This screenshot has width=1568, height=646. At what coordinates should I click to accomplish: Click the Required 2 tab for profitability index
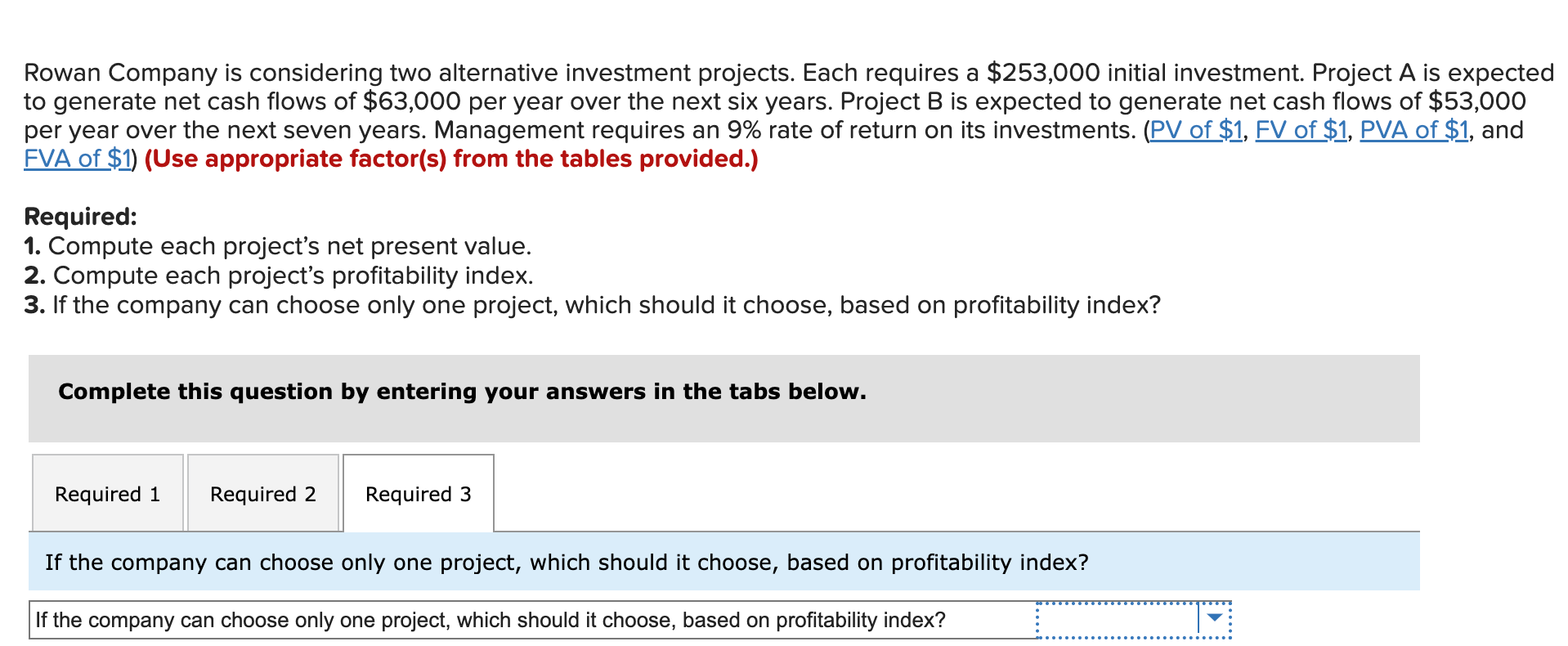(x=262, y=493)
